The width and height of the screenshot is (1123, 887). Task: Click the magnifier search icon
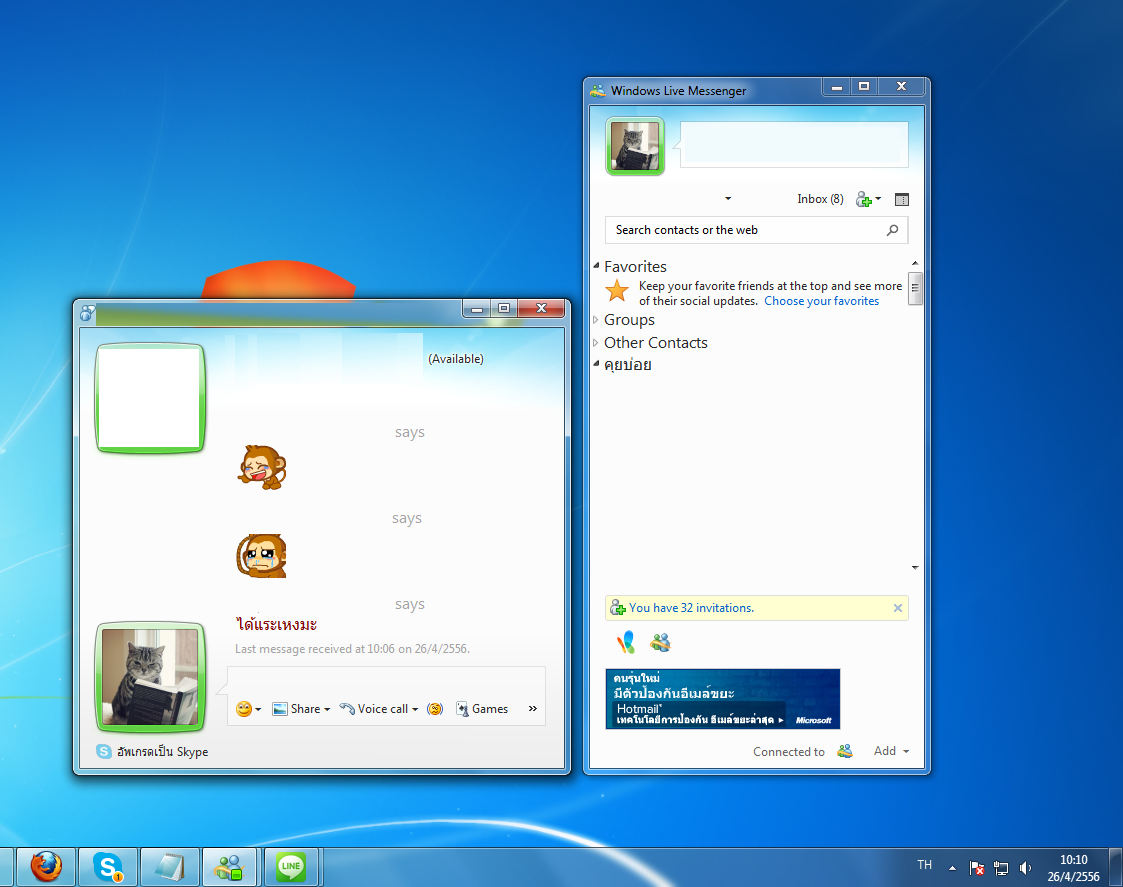click(x=892, y=230)
